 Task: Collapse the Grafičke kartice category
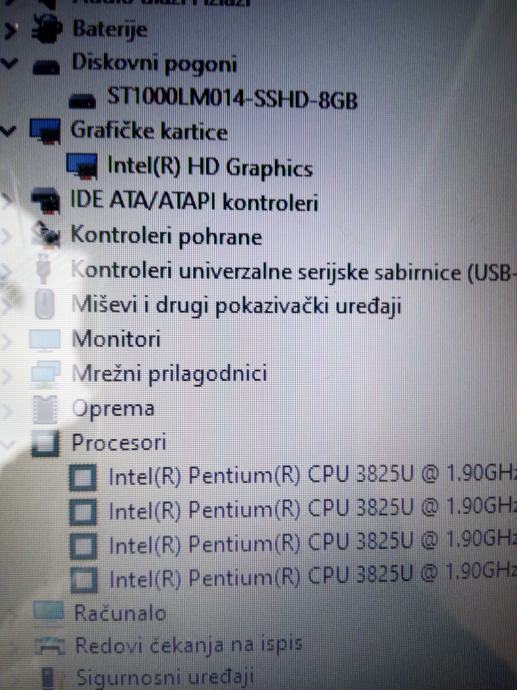click(8, 130)
